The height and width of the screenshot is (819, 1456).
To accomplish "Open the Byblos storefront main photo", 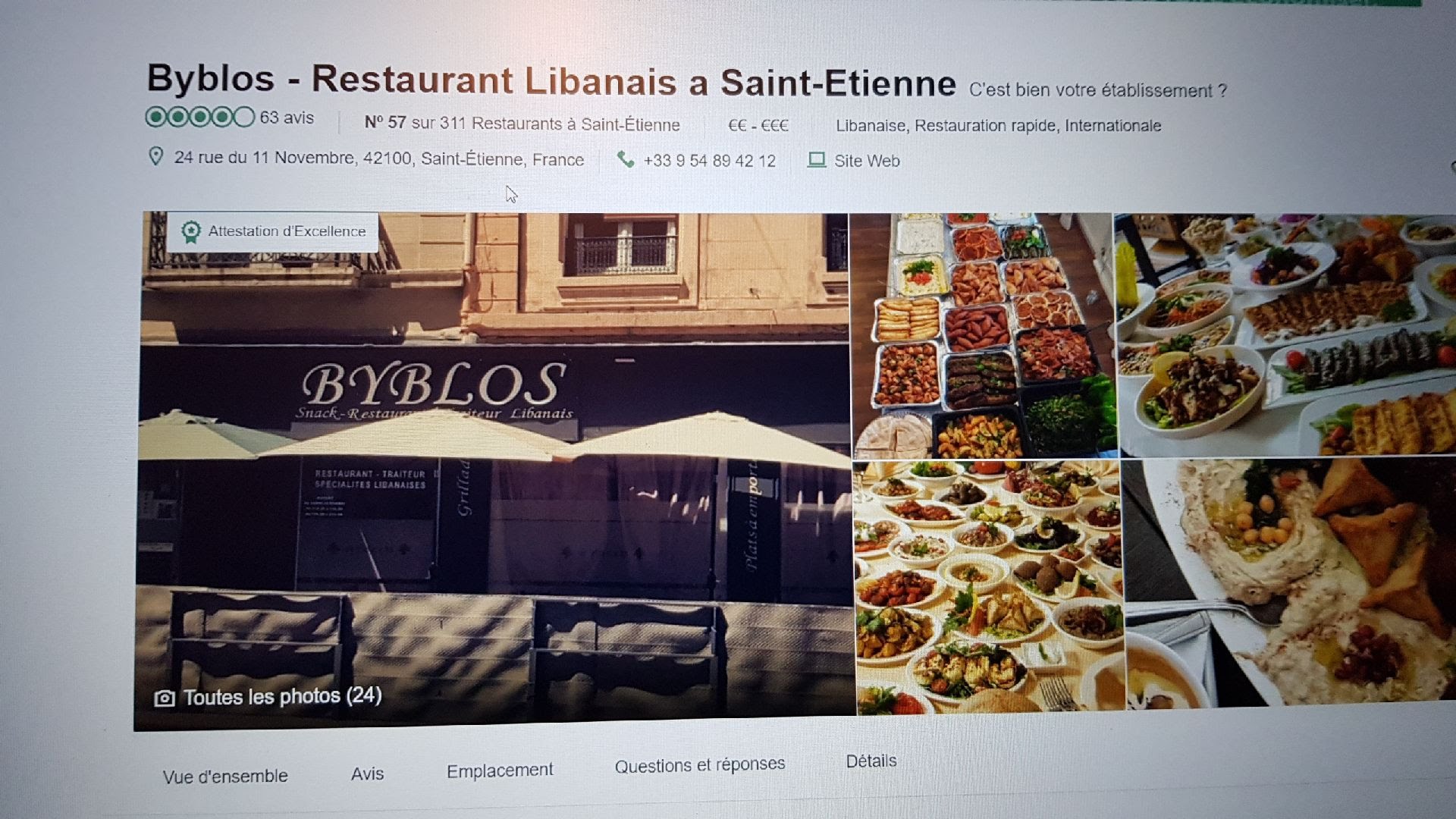I will (x=494, y=470).
